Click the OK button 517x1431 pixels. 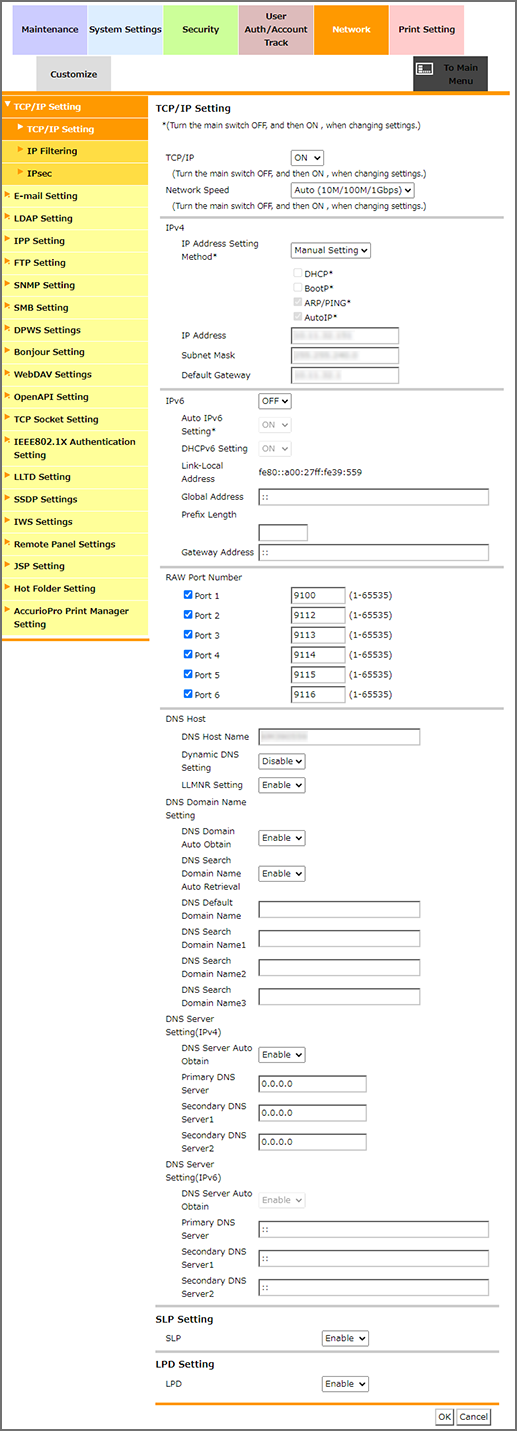tap(444, 1416)
